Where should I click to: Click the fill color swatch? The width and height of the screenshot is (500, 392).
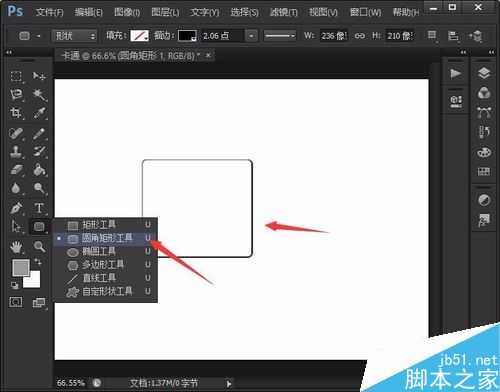coord(139,35)
